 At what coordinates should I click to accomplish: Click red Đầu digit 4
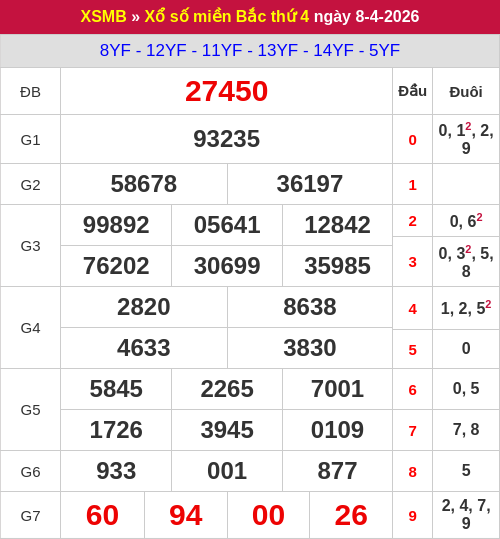pos(412,309)
